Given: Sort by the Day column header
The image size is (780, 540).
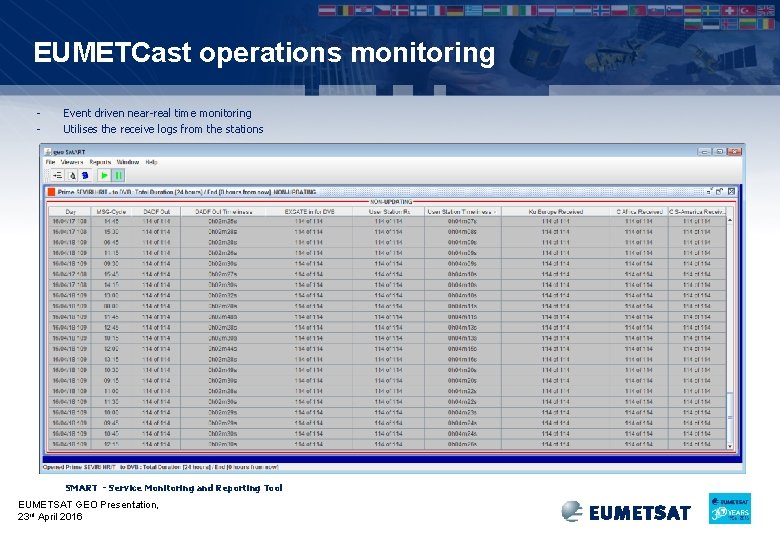Looking at the screenshot, I should click(70, 212).
